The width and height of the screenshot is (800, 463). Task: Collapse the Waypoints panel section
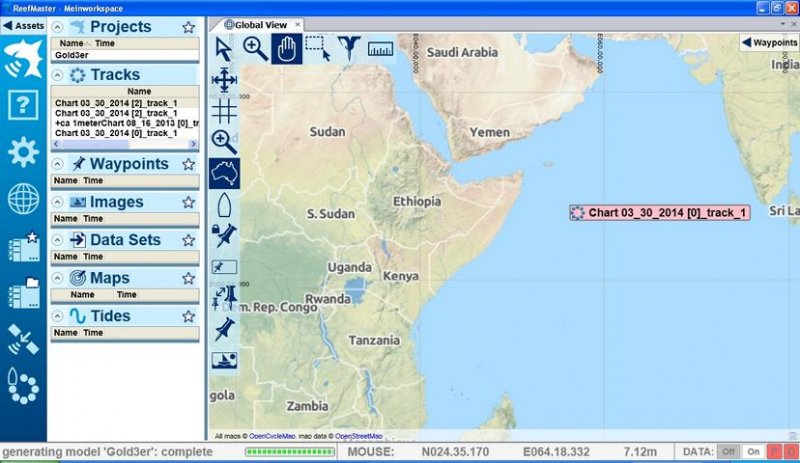[x=57, y=164]
